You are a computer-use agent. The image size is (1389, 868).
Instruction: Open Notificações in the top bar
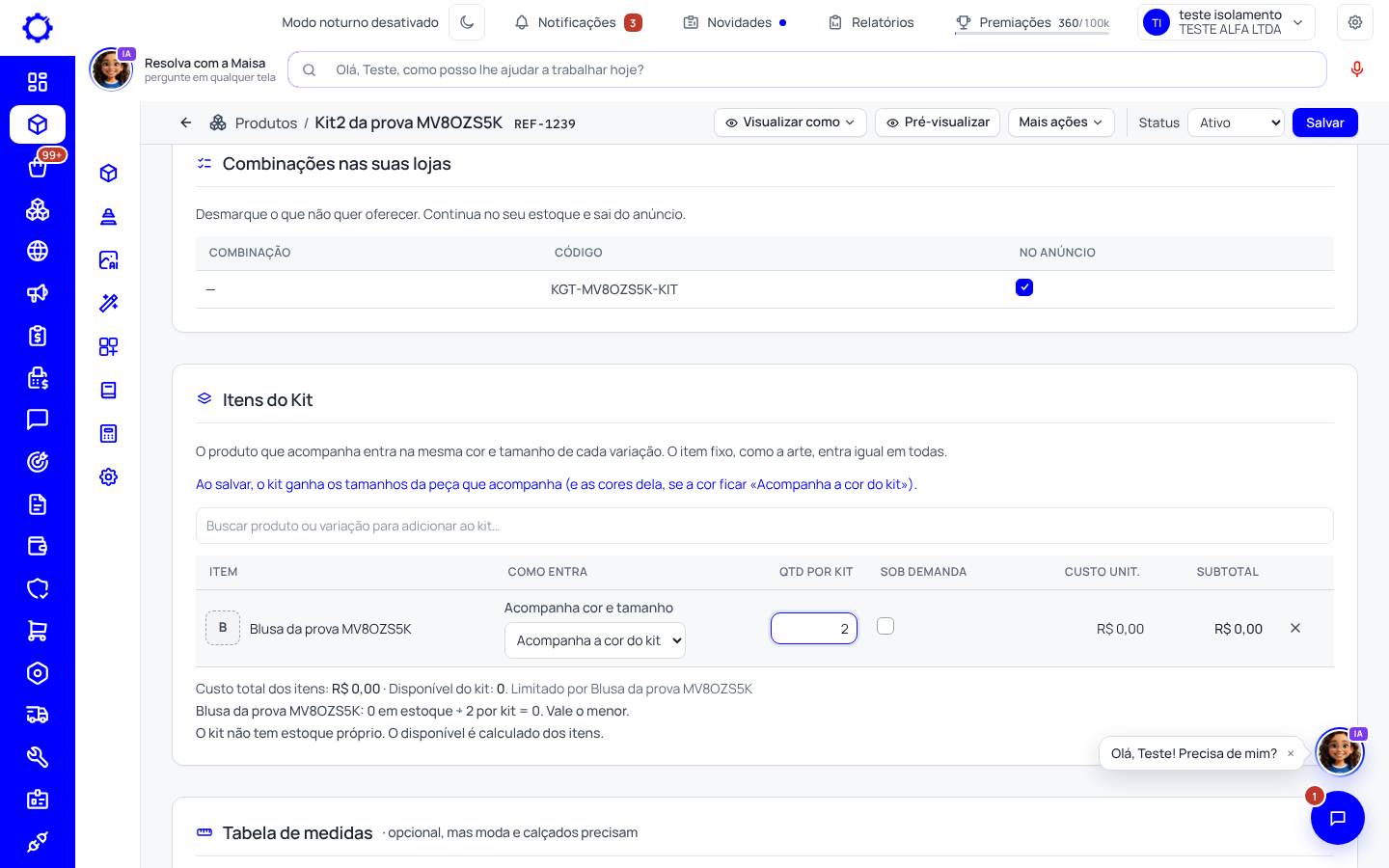pyautogui.click(x=578, y=22)
